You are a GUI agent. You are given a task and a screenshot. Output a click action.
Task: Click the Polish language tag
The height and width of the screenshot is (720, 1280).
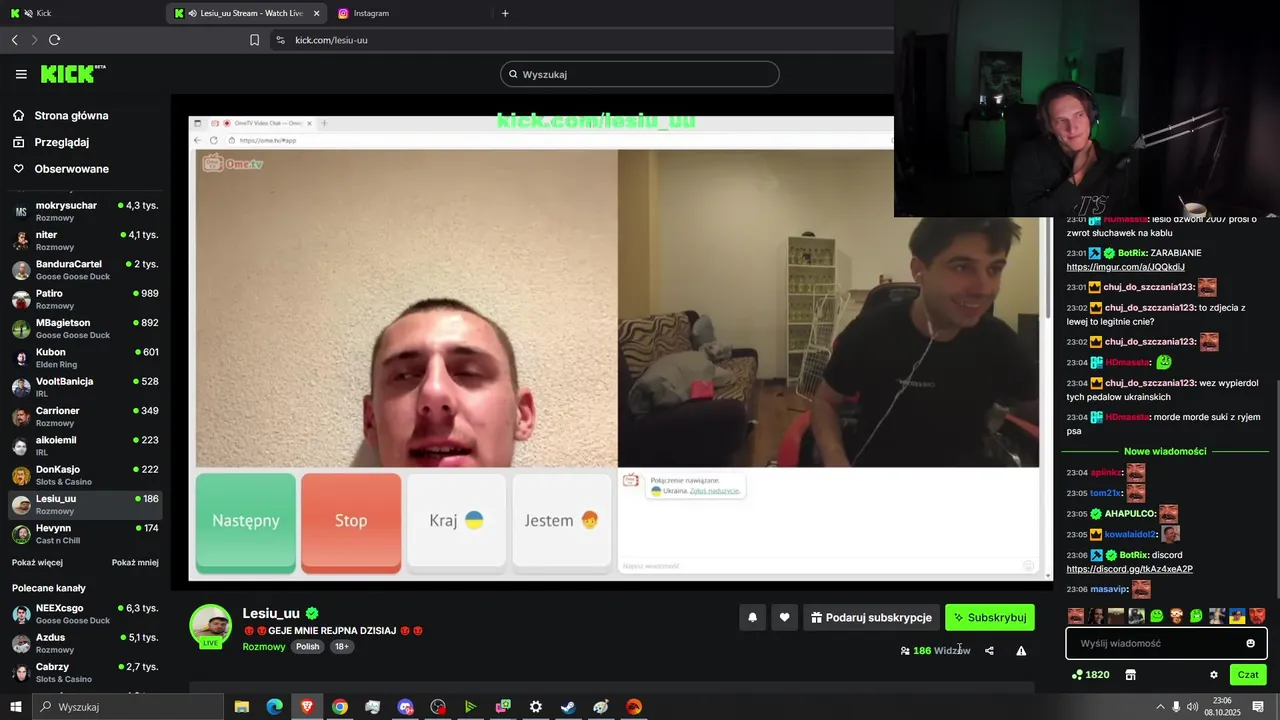[308, 647]
